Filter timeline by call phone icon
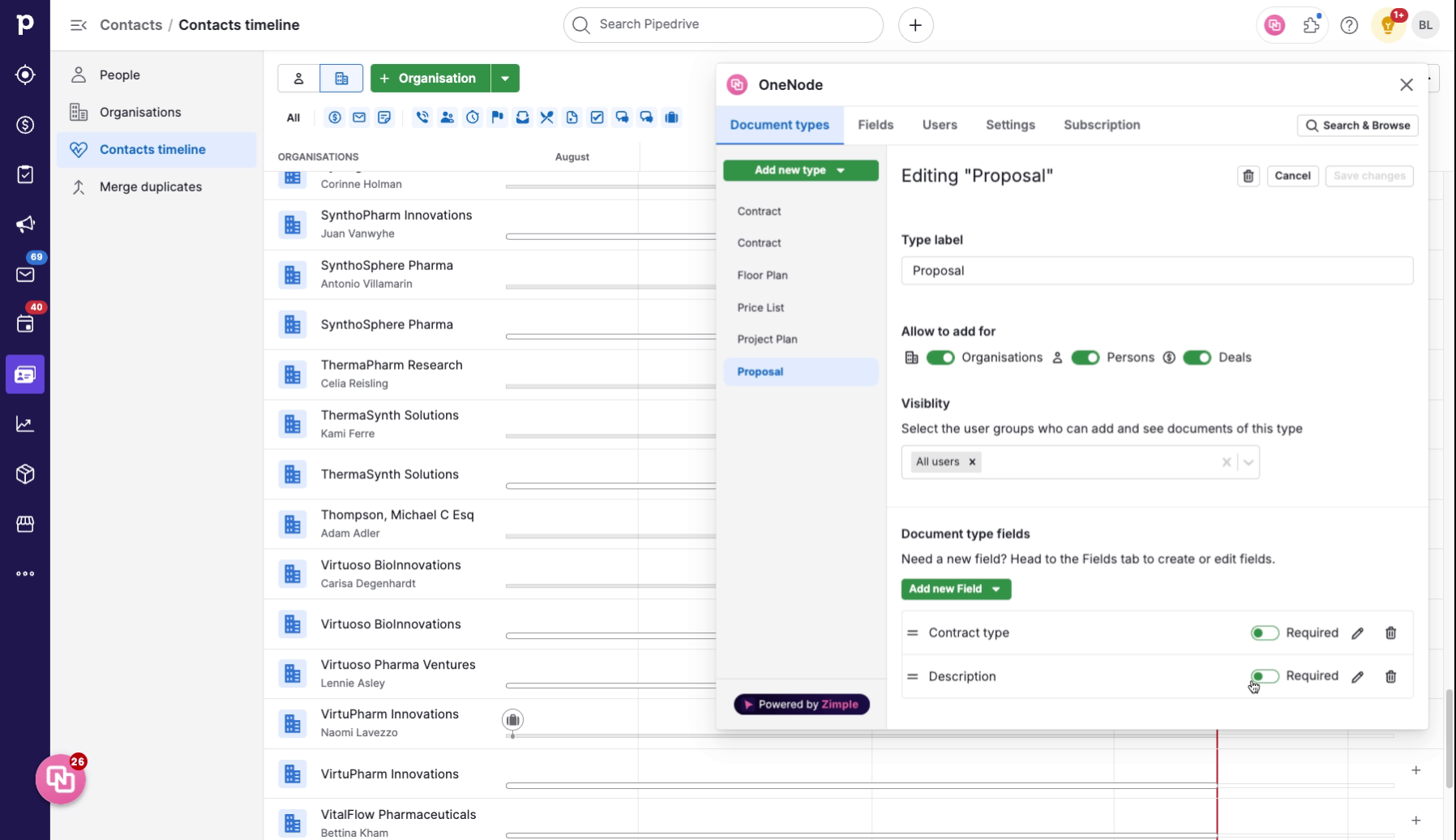Viewport: 1456px width, 840px height. point(422,118)
